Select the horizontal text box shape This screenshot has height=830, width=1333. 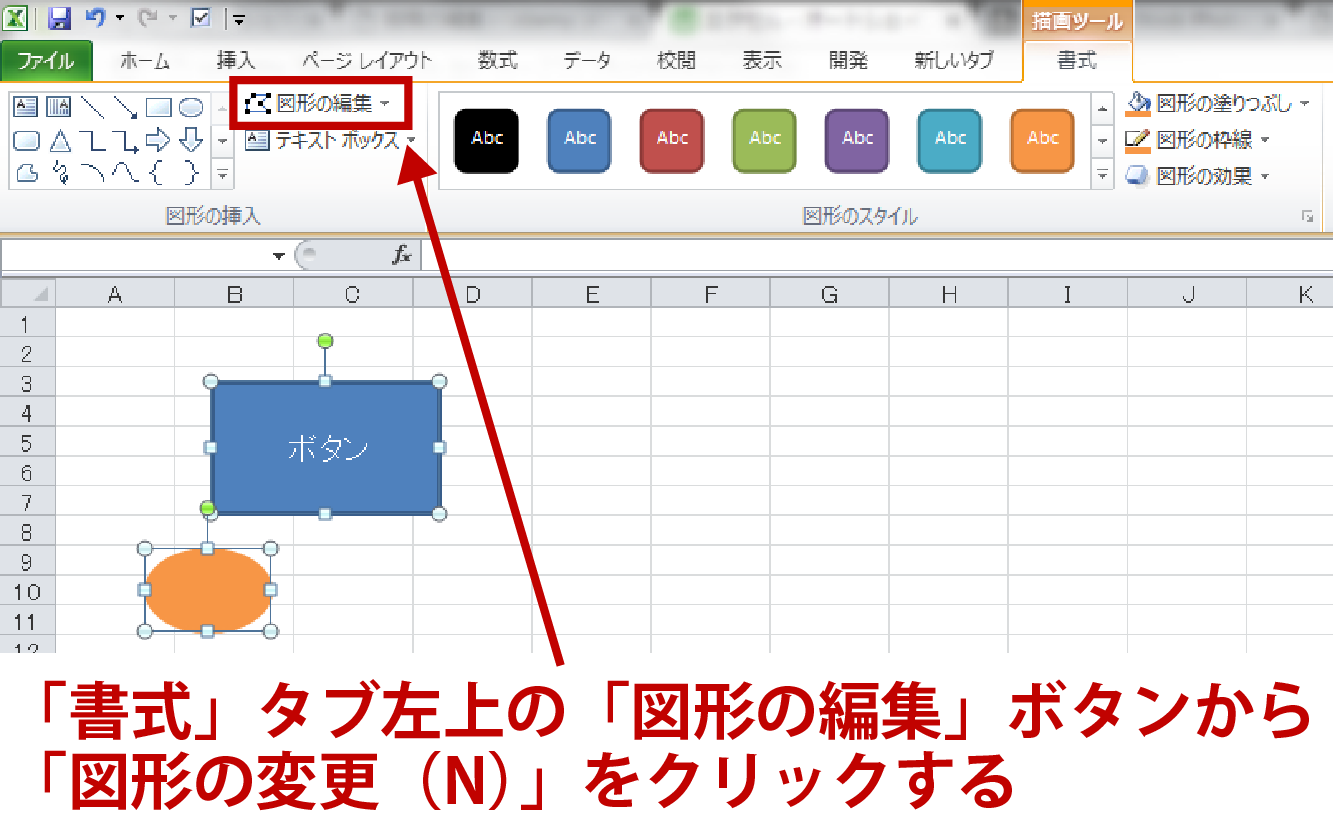click(25, 107)
